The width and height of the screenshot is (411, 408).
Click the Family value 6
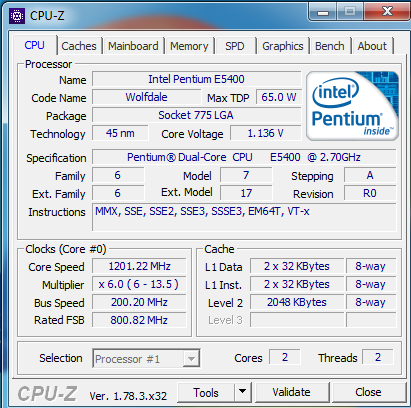click(118, 175)
